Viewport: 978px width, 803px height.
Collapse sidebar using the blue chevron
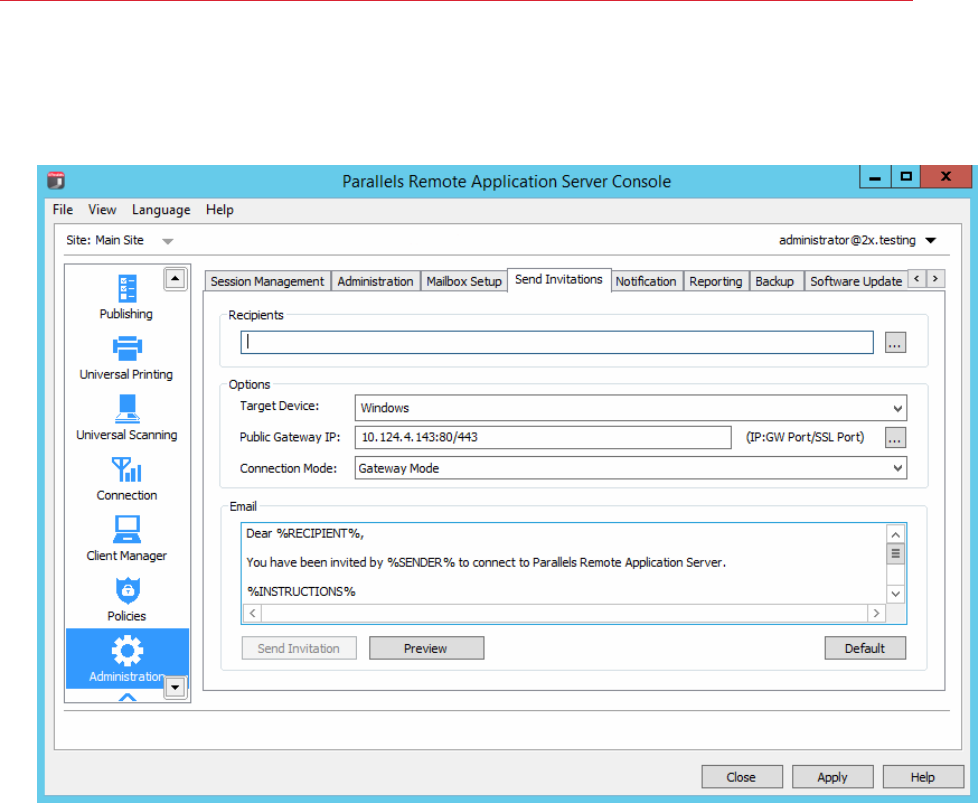[x=127, y=697]
